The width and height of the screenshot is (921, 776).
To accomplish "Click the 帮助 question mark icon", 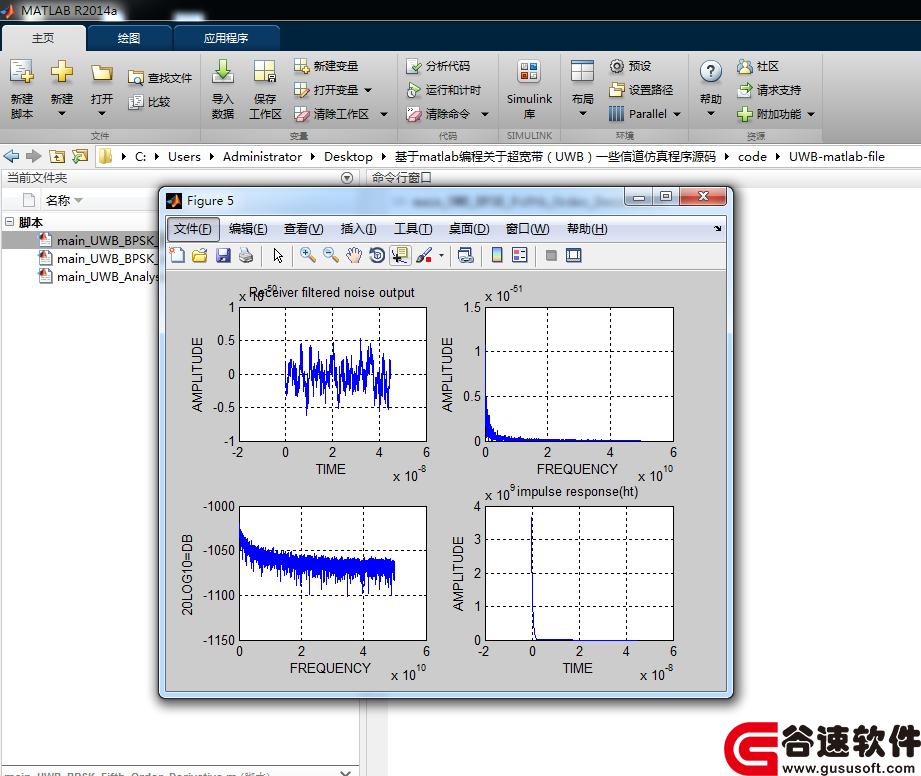I will [711, 72].
